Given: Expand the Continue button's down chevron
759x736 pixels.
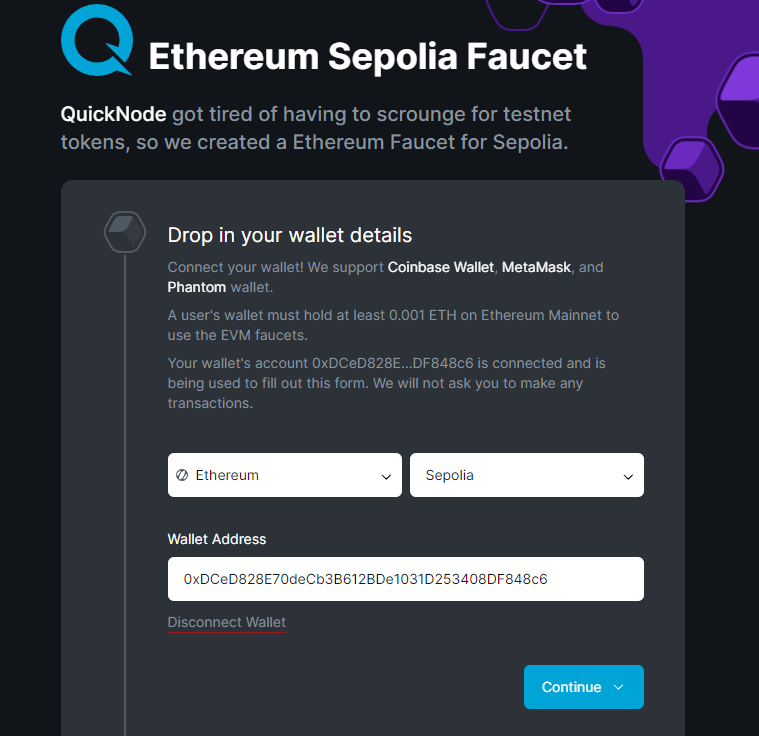Looking at the screenshot, I should [618, 687].
